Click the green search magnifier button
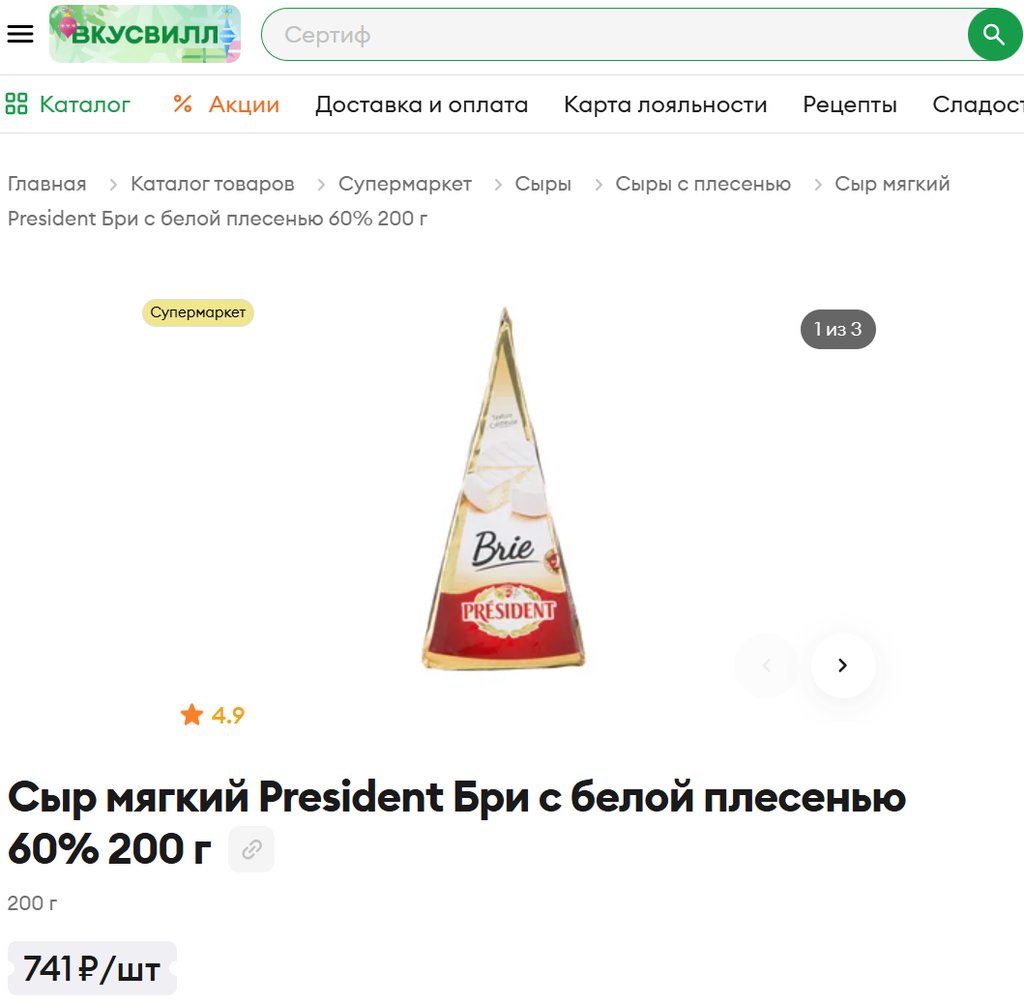This screenshot has height=1004, width=1024. coord(993,35)
